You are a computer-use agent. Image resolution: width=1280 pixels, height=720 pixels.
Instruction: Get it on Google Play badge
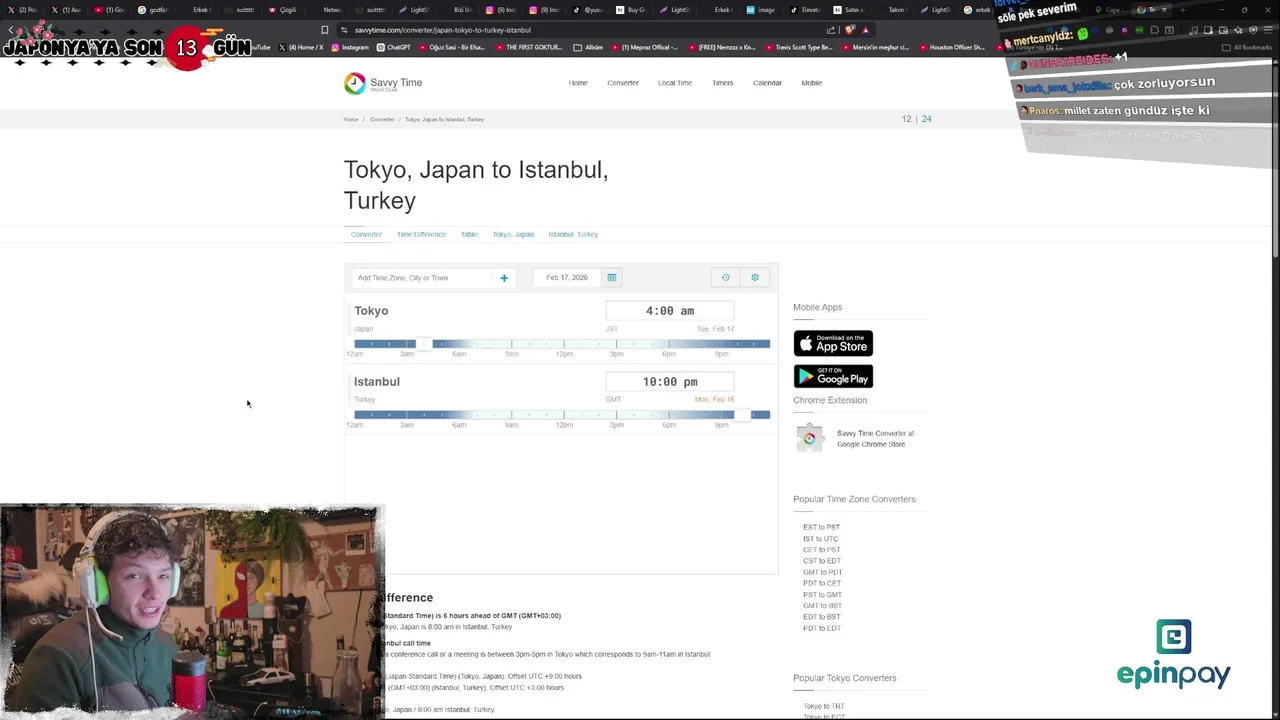(833, 376)
